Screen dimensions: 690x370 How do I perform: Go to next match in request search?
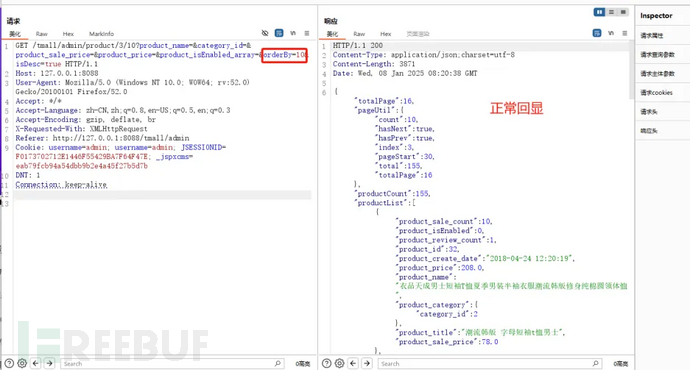click(x=49, y=363)
